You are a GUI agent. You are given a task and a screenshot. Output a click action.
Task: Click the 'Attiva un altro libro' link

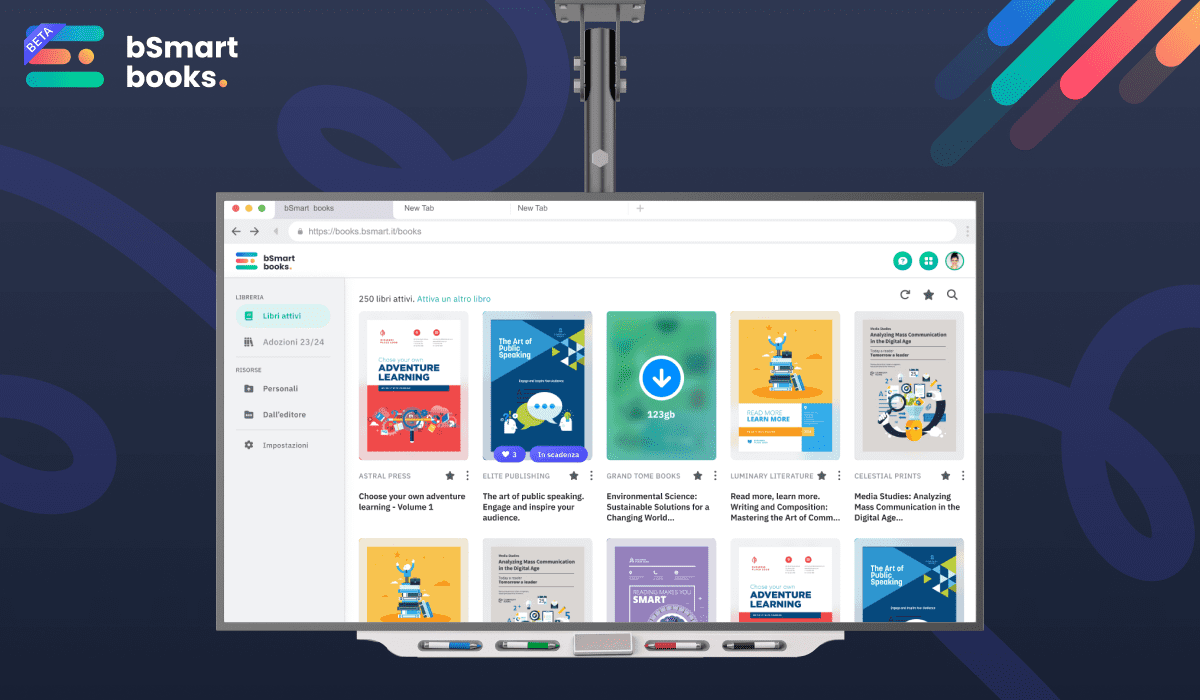coord(452,298)
